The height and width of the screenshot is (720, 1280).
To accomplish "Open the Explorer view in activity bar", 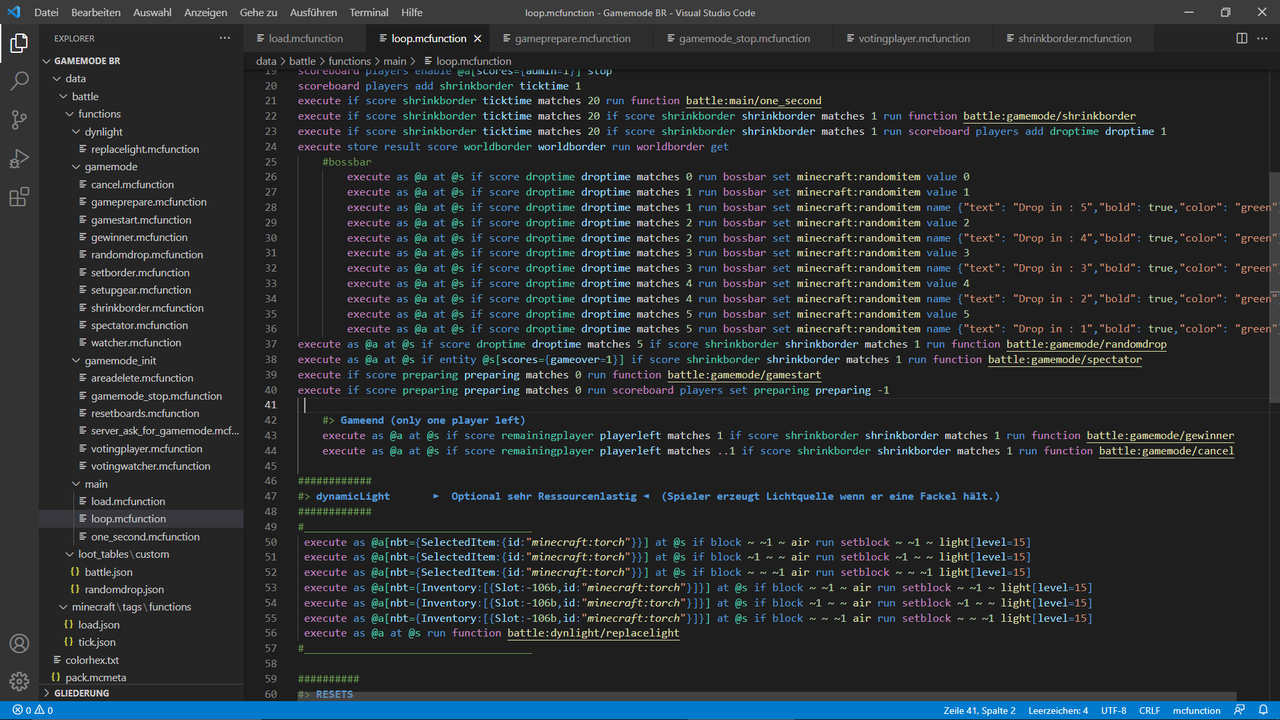I will [19, 43].
